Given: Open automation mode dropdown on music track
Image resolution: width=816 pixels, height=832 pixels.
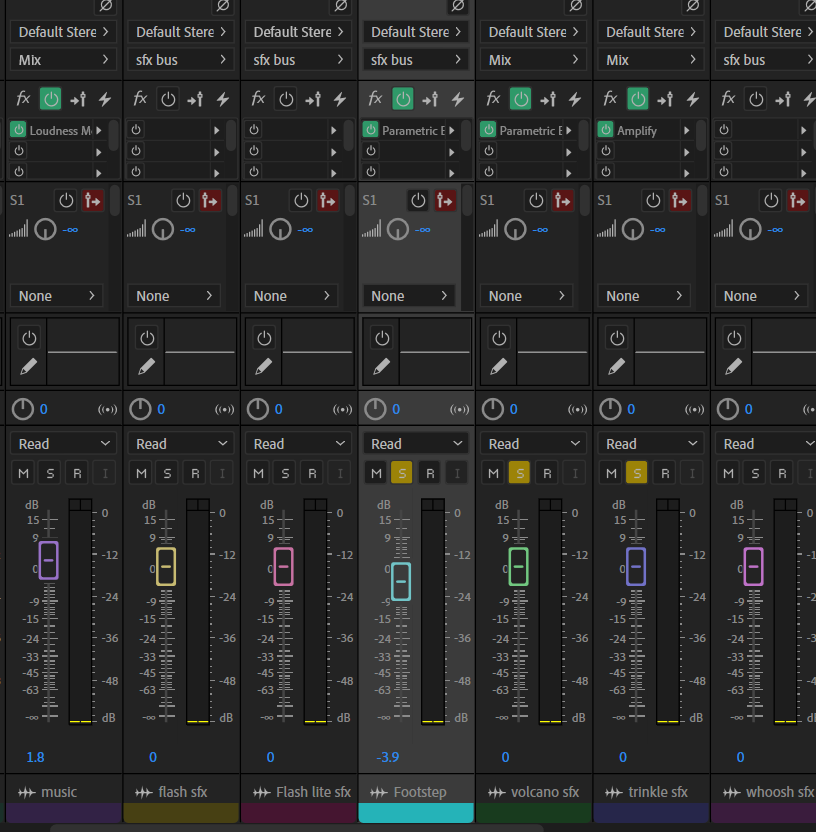Looking at the screenshot, I should click(x=64, y=444).
